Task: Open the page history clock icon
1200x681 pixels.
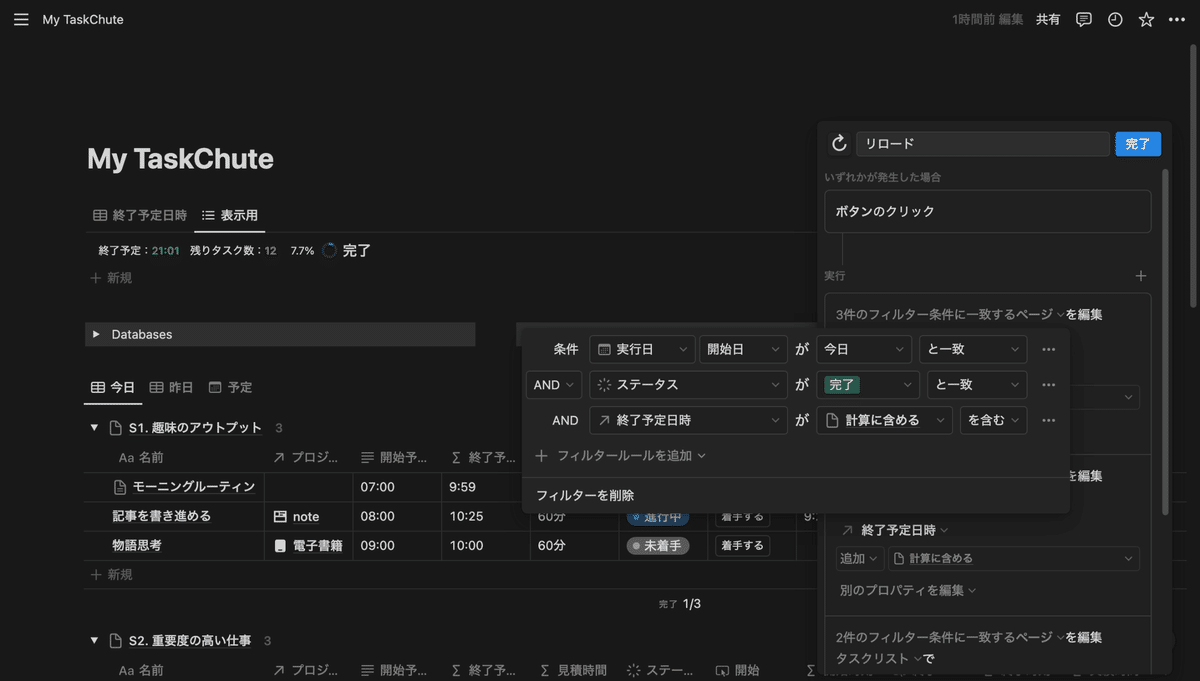Action: [x=1115, y=19]
